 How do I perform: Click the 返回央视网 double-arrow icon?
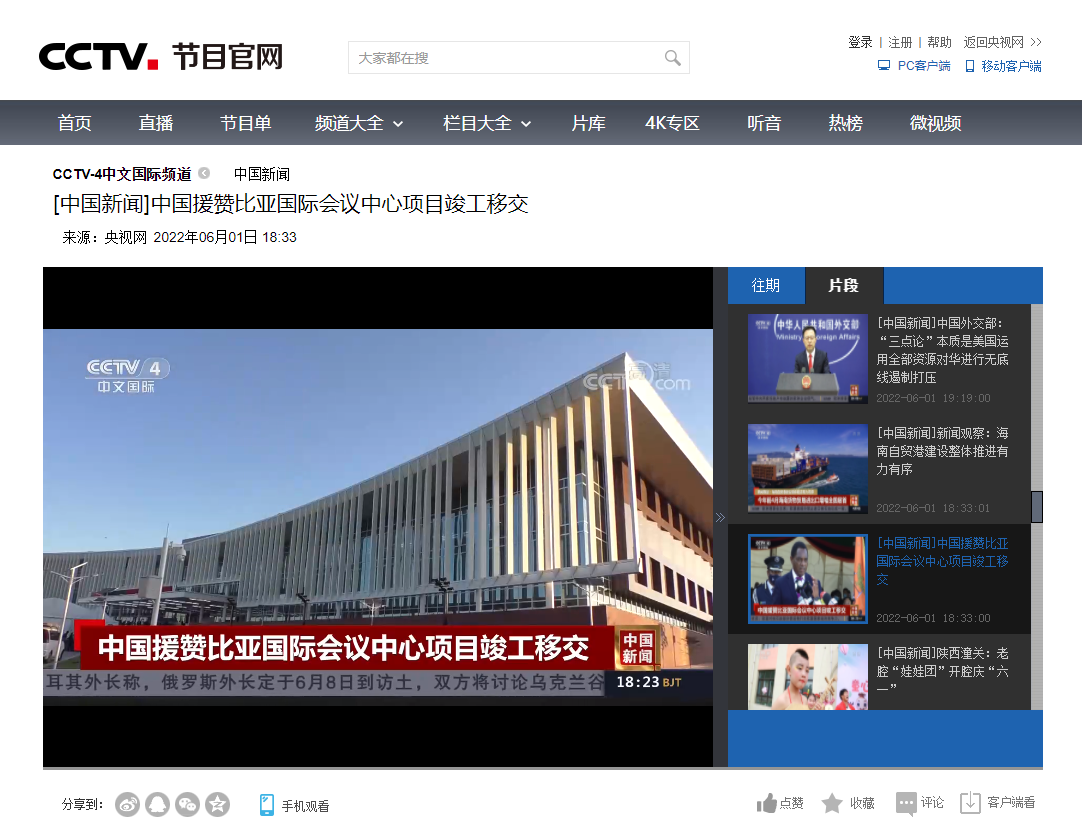(1036, 42)
